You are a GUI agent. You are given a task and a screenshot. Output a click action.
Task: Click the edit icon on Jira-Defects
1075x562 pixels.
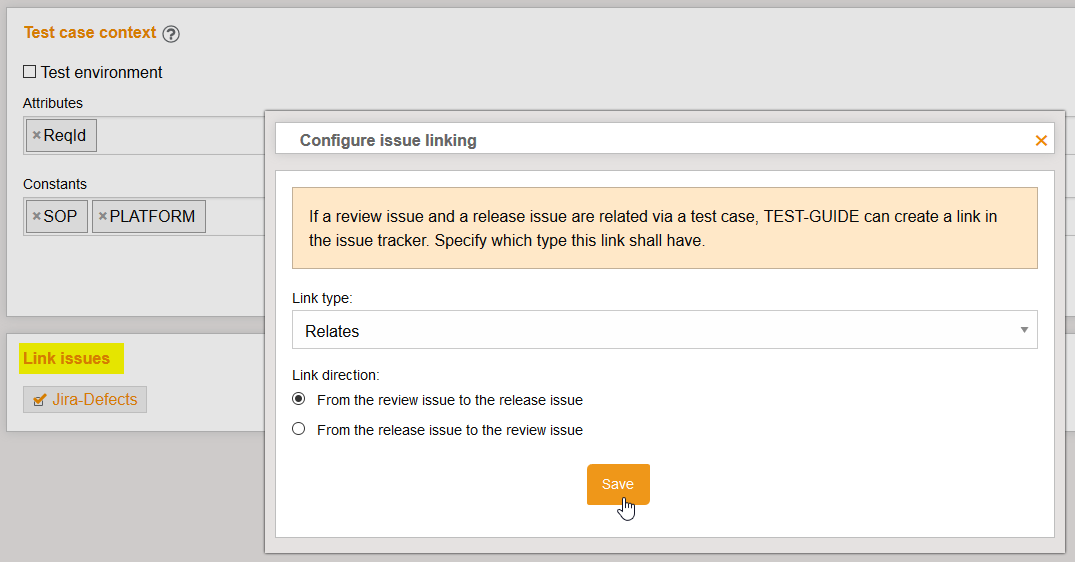click(40, 400)
